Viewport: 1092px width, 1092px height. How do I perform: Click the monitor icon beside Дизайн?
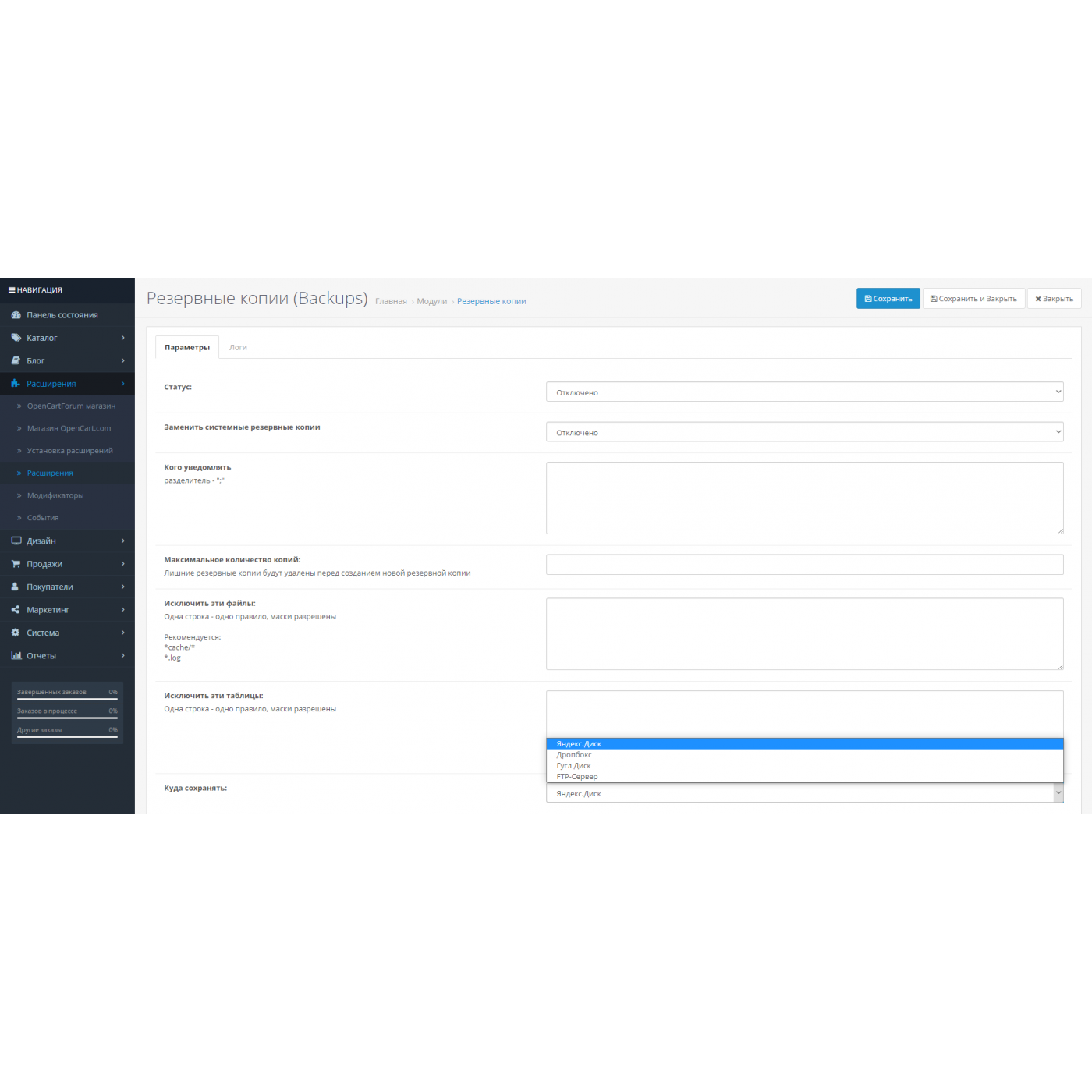click(16, 541)
